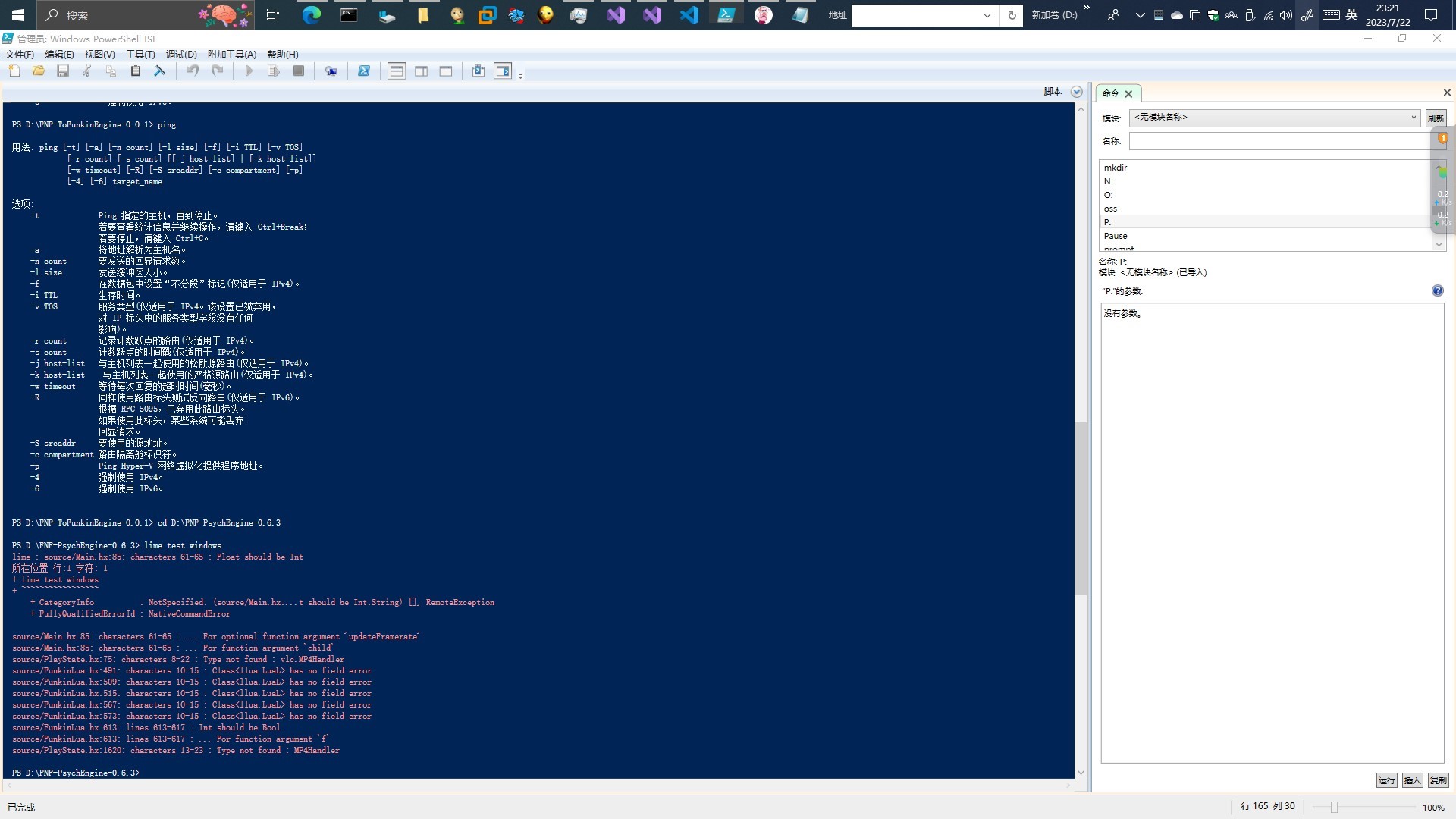This screenshot has width=1456, height=819.
Task: Toggle script pane on right layout
Action: [x=421, y=71]
